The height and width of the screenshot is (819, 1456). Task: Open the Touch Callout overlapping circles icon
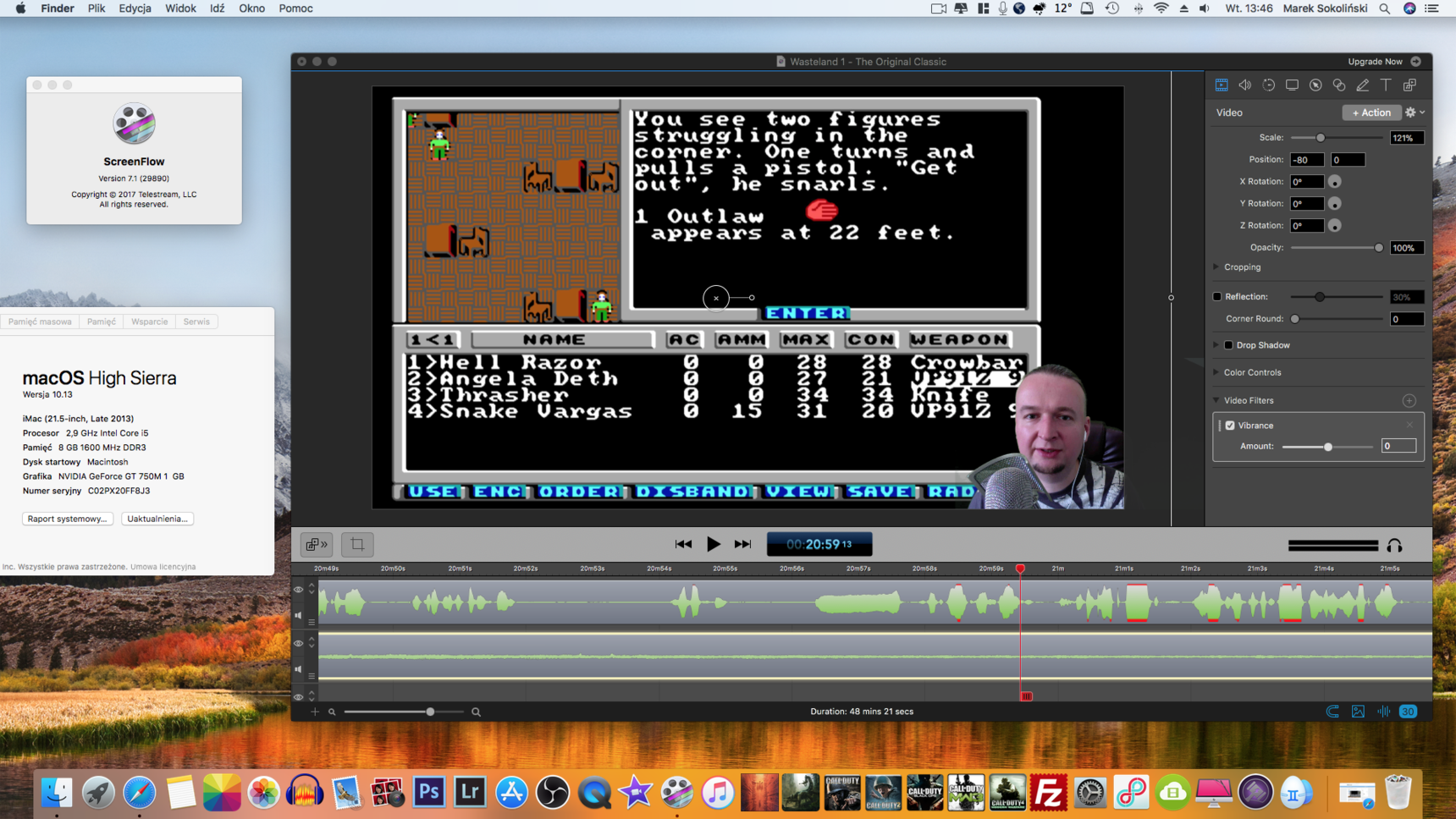click(1339, 85)
